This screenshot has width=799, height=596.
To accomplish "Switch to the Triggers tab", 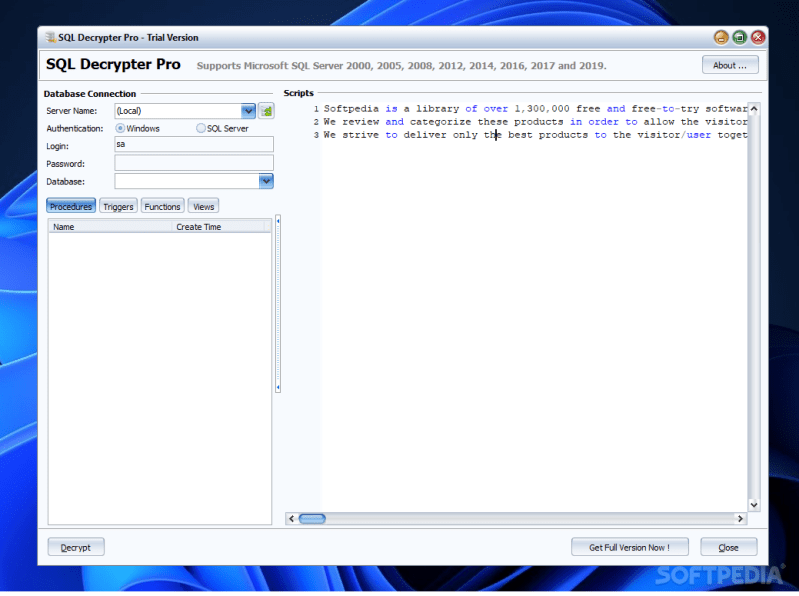I will click(x=118, y=206).
